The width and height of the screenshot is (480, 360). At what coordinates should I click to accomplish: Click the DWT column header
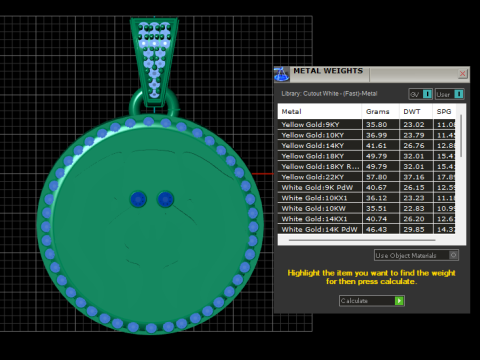point(416,112)
